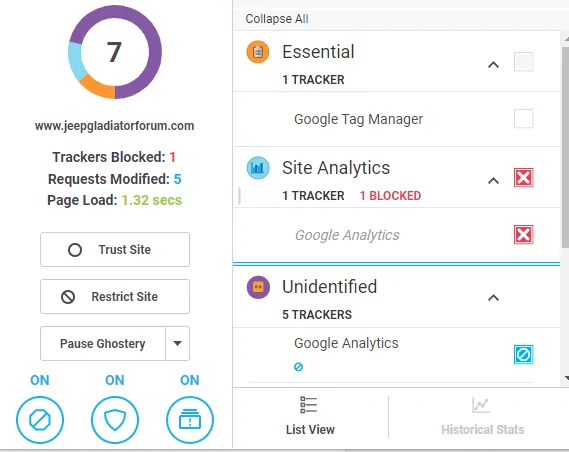
Task: Click the small blue anti-tracking icon under Google Analytics
Action: click(298, 367)
